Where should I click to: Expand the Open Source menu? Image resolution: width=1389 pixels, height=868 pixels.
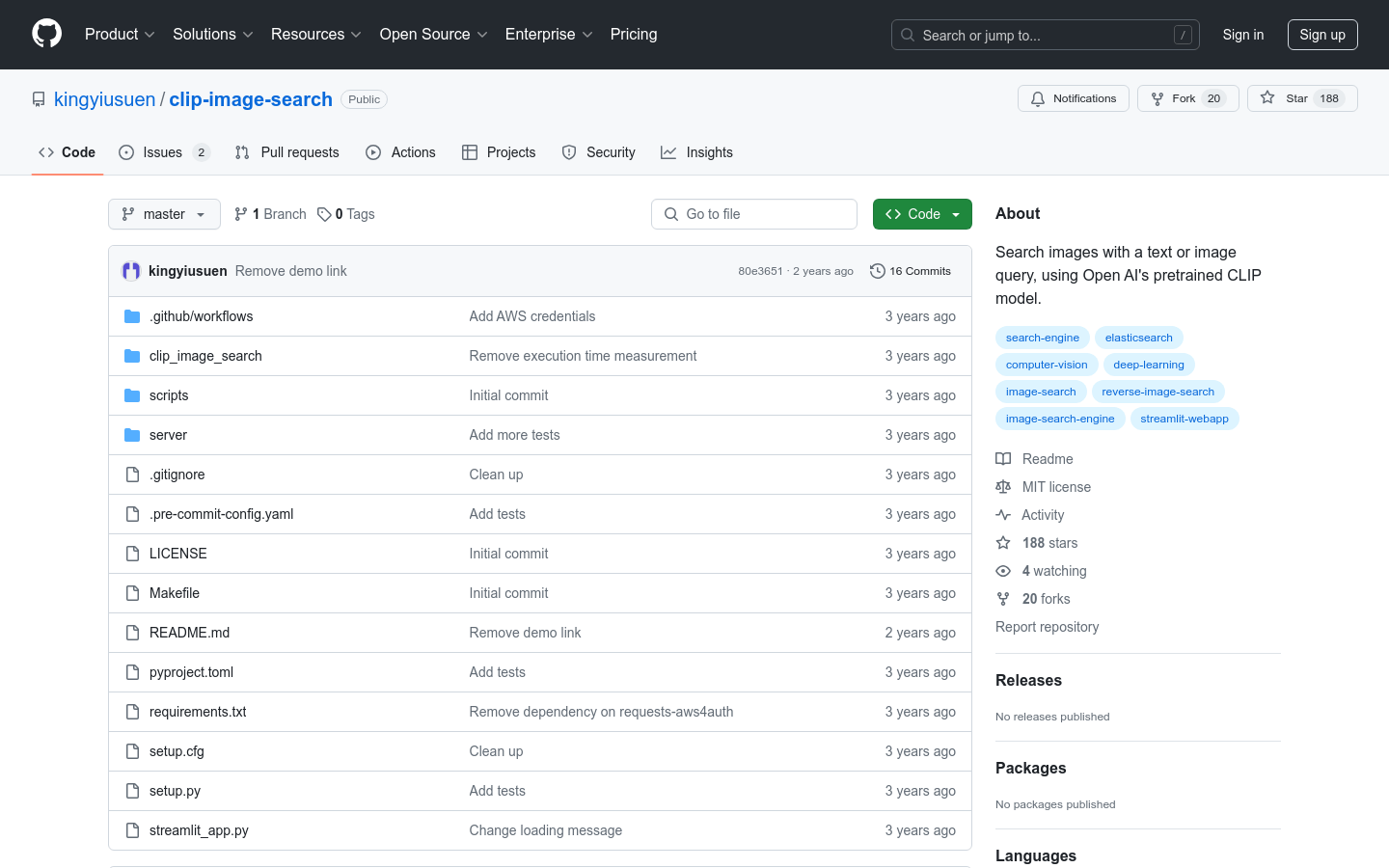tap(434, 34)
